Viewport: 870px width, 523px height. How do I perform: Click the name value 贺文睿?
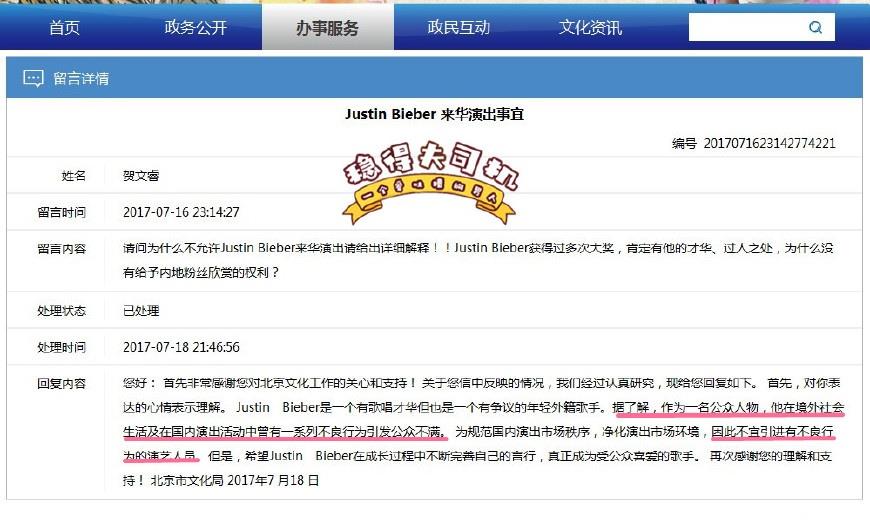click(141, 176)
